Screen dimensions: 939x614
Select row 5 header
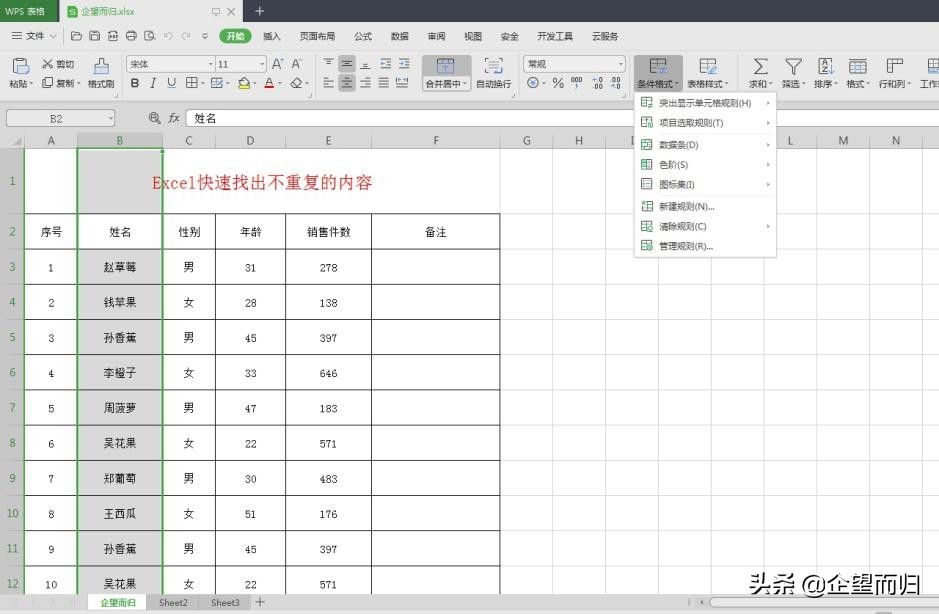12,337
